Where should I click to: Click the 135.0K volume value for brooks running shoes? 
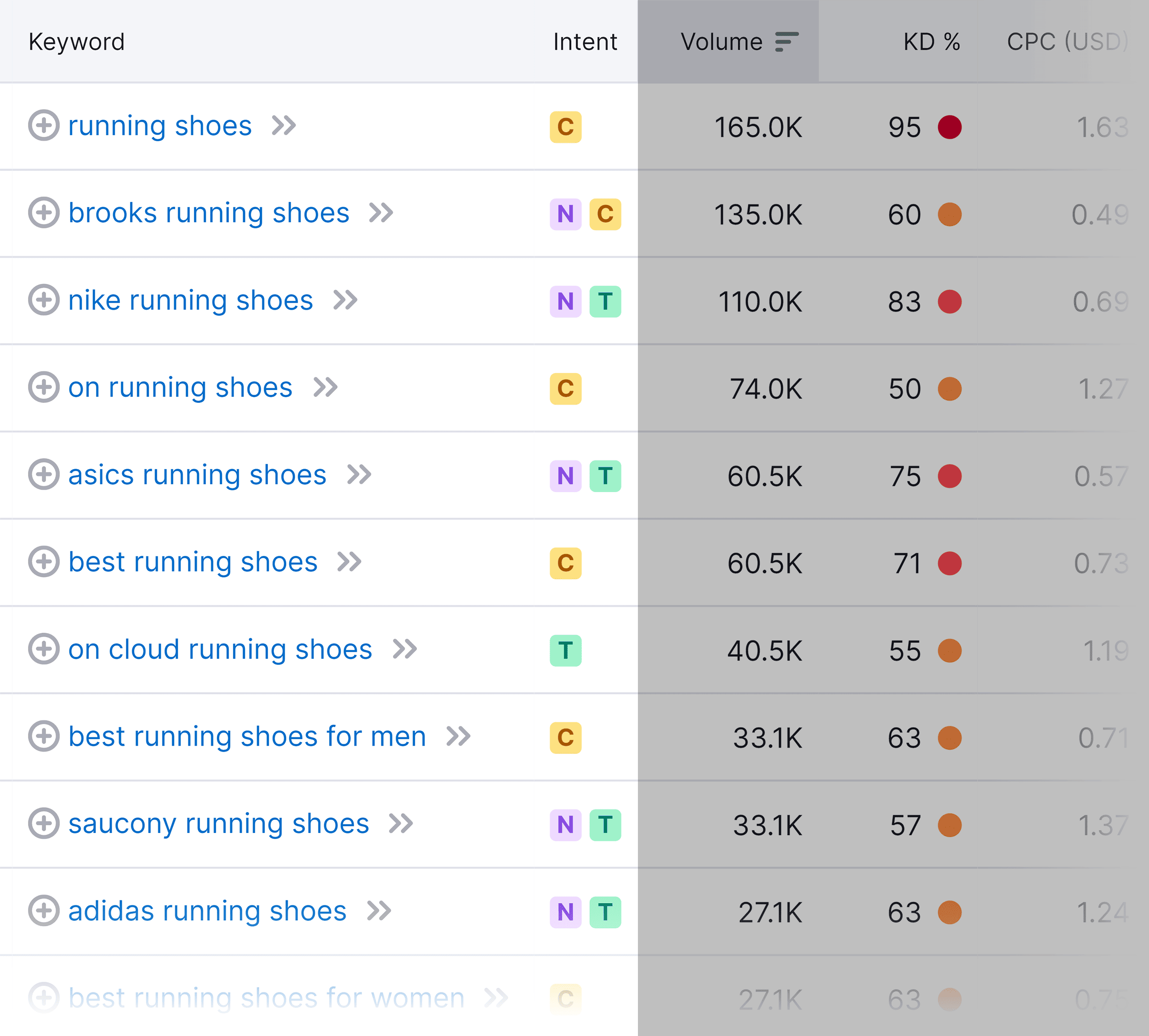tap(757, 215)
